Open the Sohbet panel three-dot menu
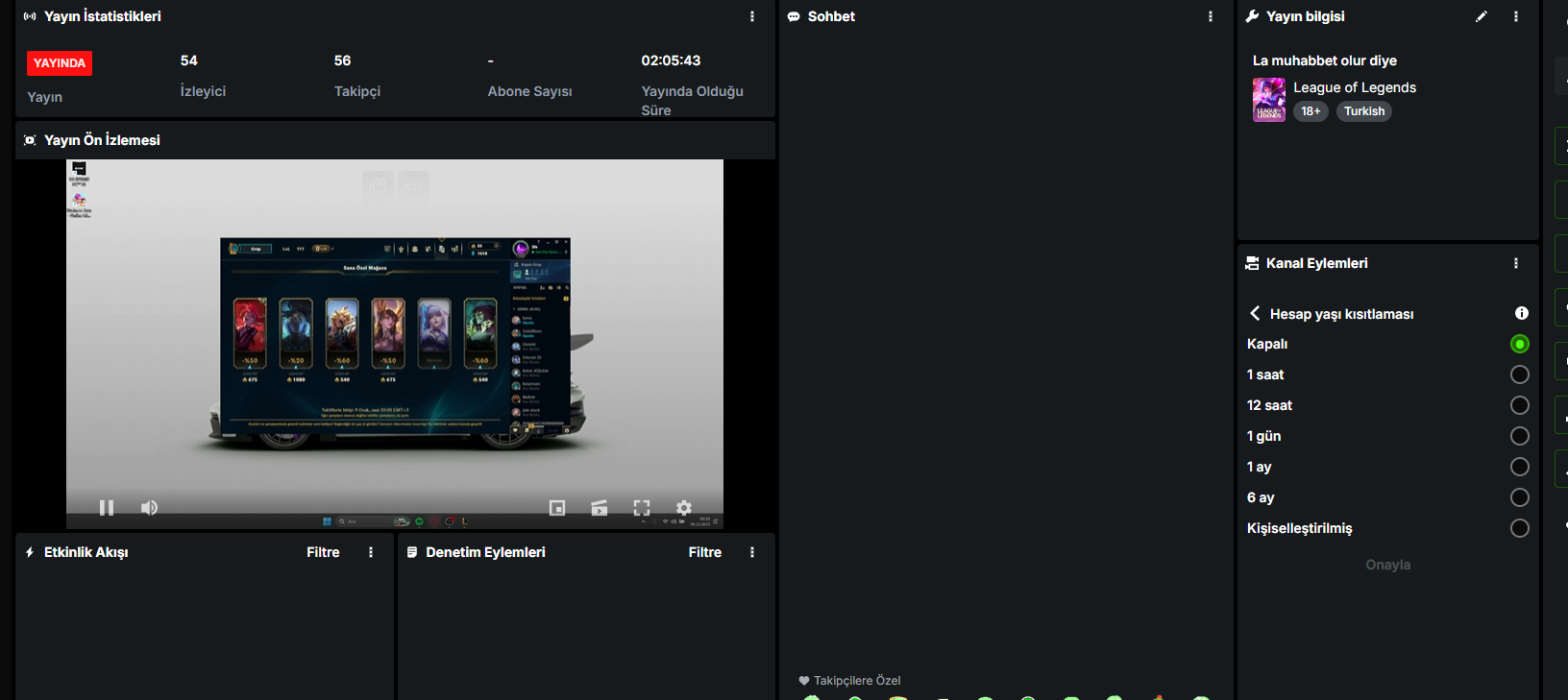This screenshot has height=700, width=1568. (1211, 16)
